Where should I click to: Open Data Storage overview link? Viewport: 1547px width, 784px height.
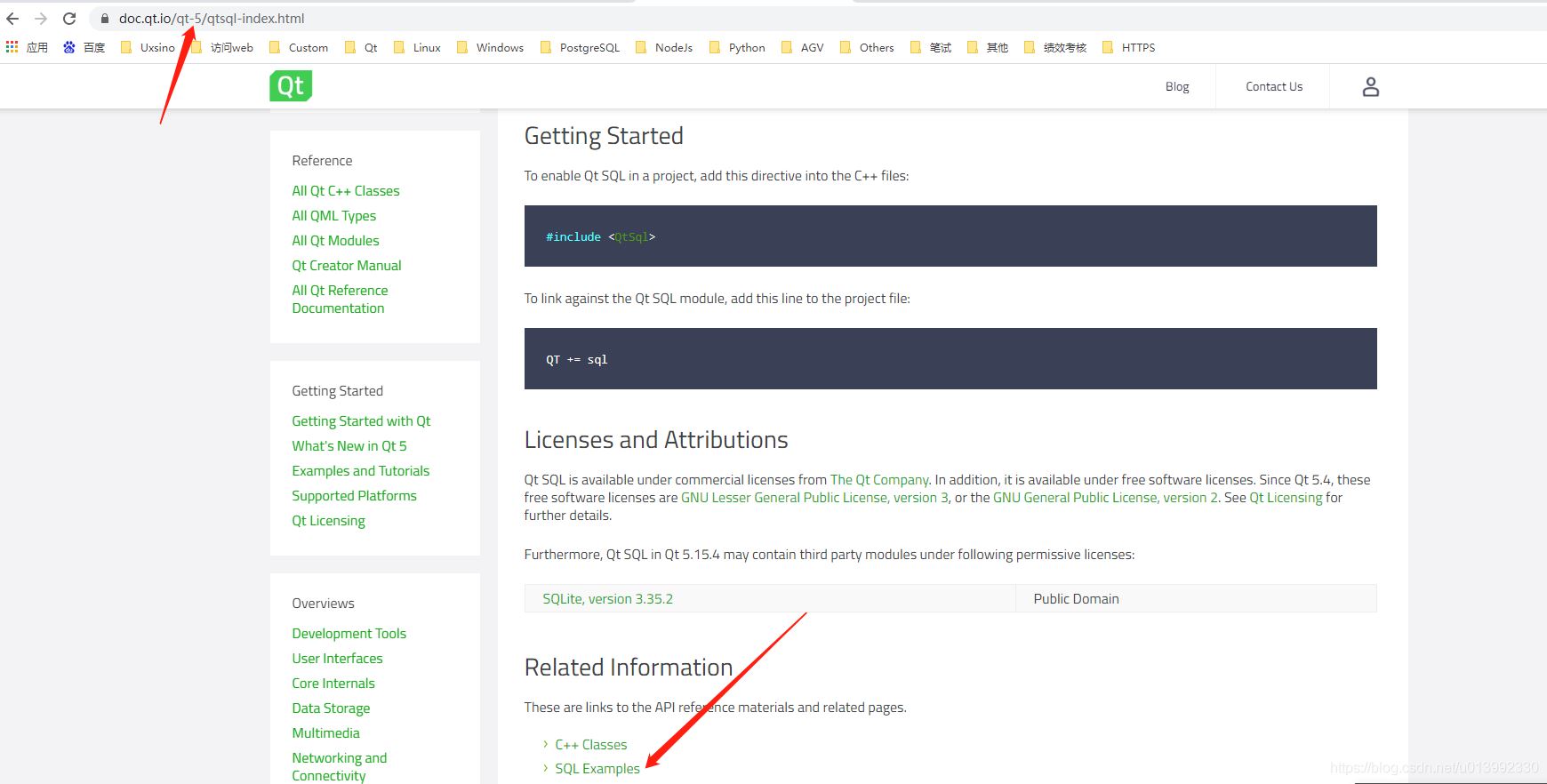[331, 708]
